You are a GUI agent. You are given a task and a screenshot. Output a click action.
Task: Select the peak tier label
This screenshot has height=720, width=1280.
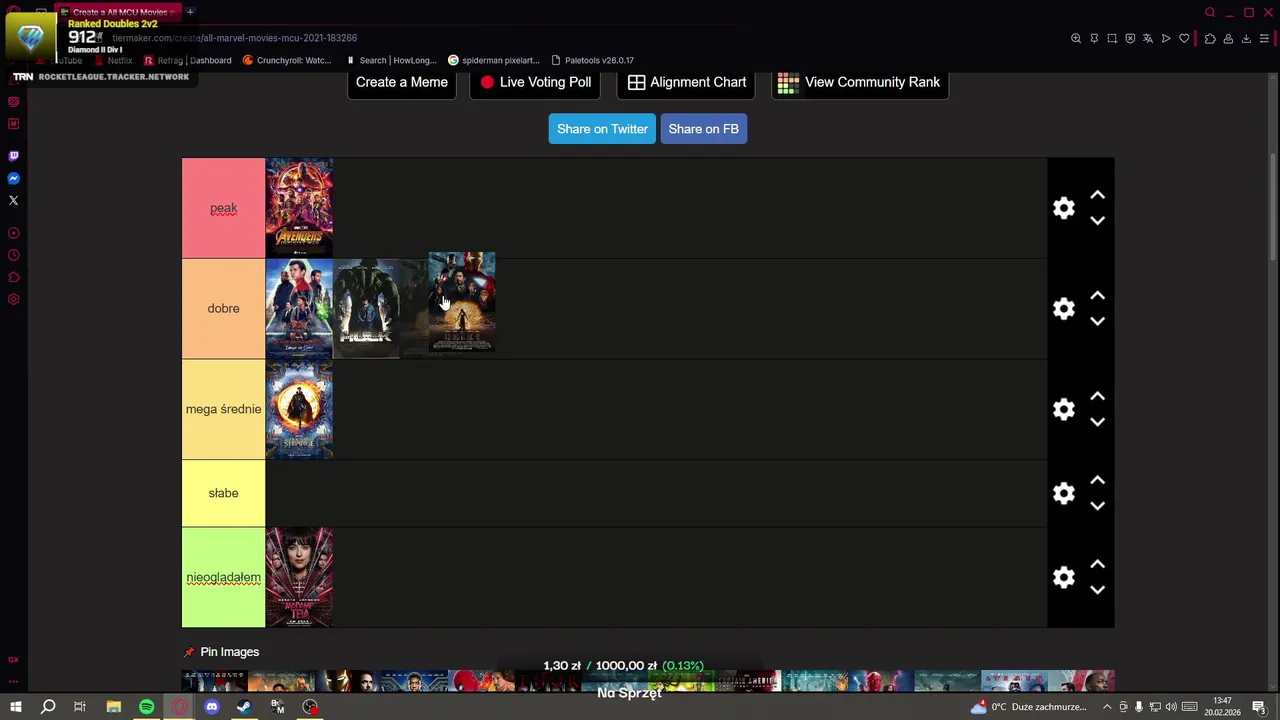point(223,208)
